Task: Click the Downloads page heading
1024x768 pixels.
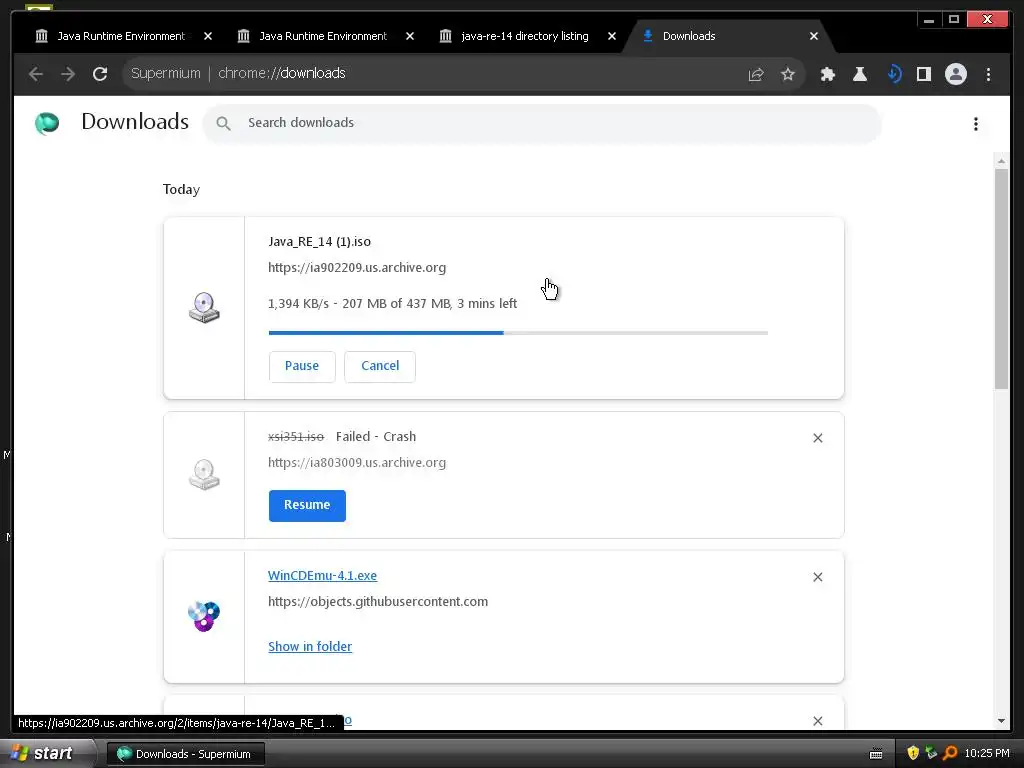Action: point(135,122)
